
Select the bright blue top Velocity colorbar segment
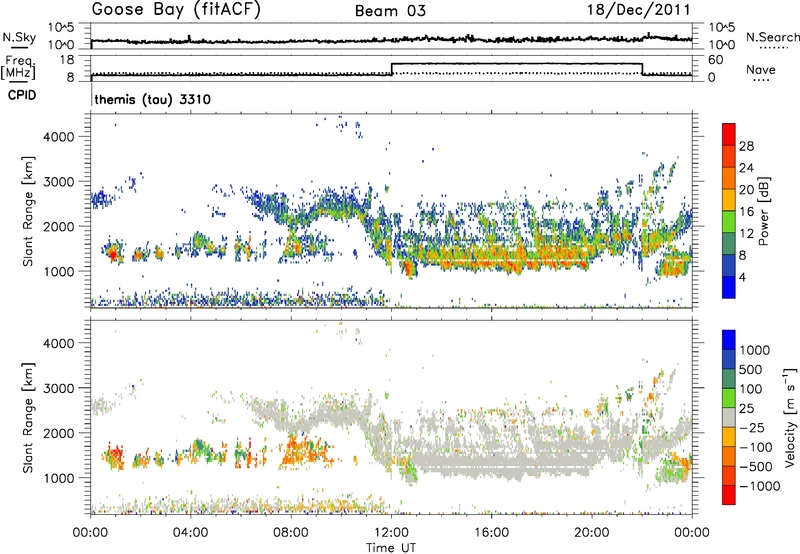click(x=729, y=340)
